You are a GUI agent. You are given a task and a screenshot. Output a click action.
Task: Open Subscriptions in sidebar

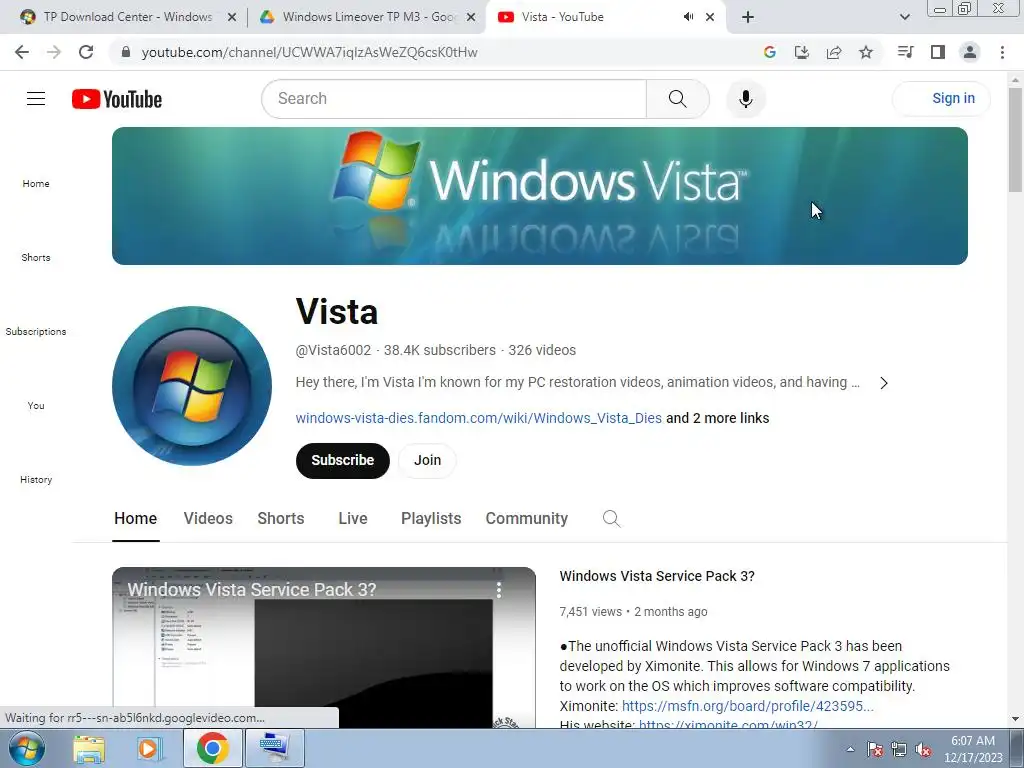click(x=36, y=331)
